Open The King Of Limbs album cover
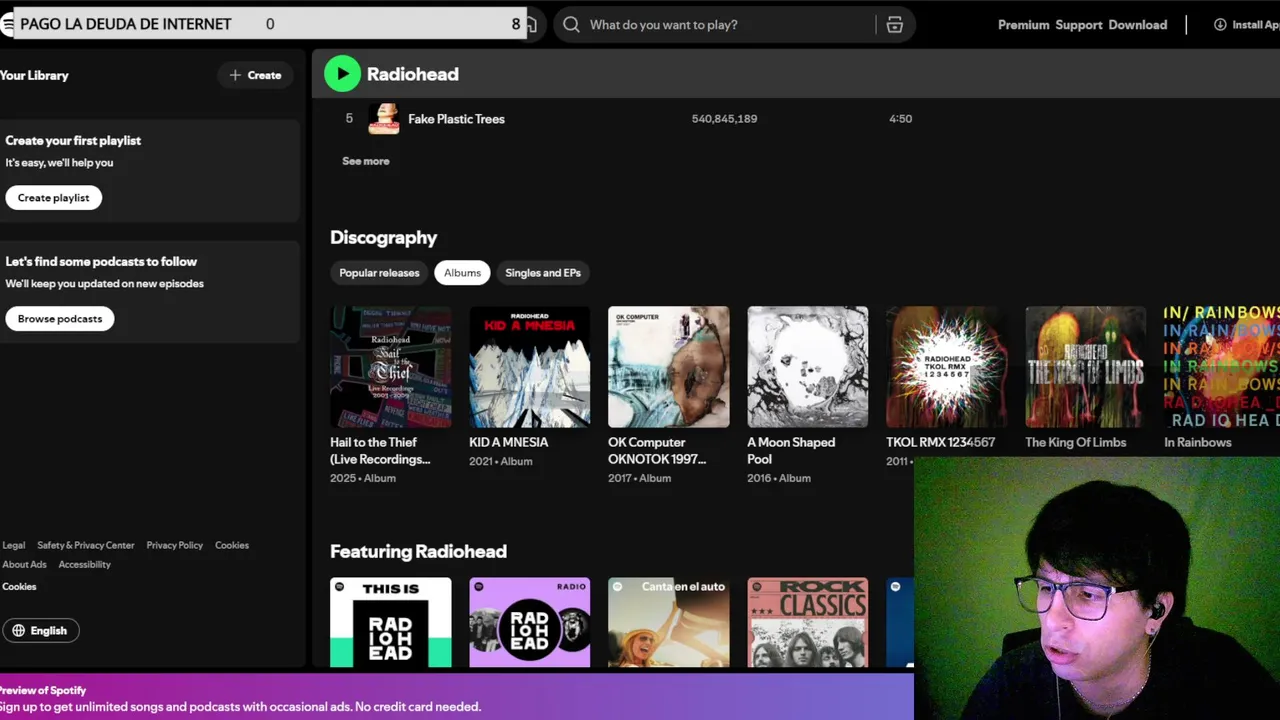The height and width of the screenshot is (720, 1280). [1086, 367]
